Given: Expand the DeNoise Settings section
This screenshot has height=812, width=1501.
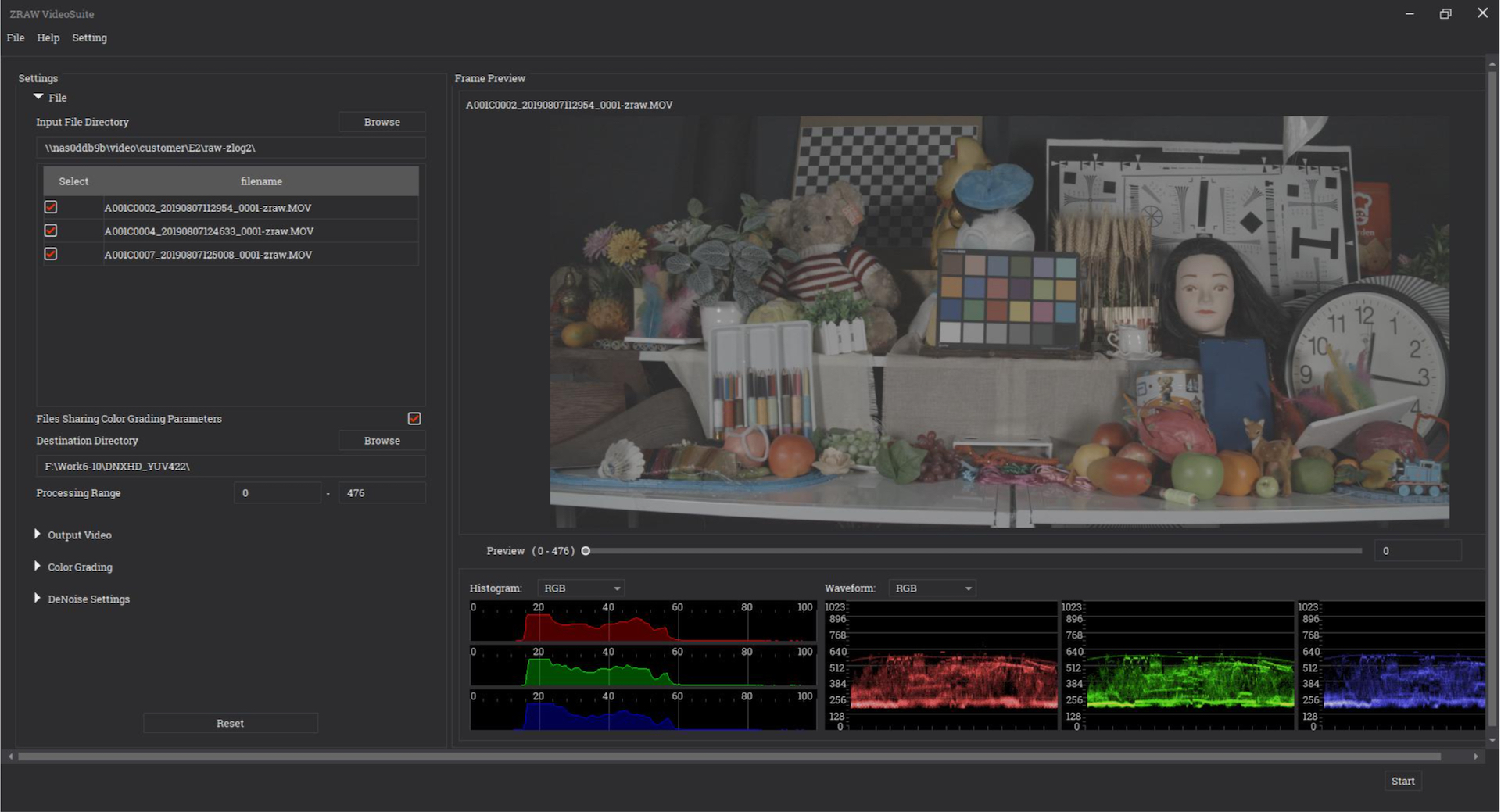Looking at the screenshot, I should pyautogui.click(x=38, y=598).
